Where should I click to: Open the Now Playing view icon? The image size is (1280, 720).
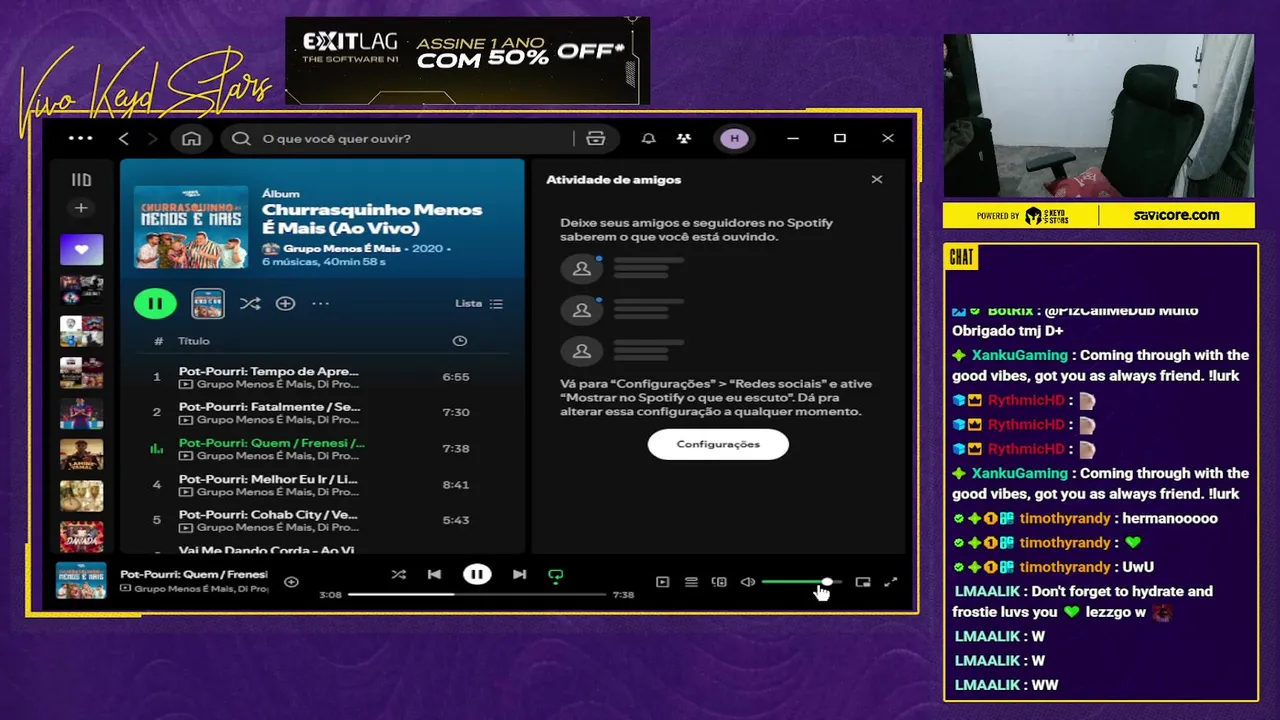click(662, 581)
